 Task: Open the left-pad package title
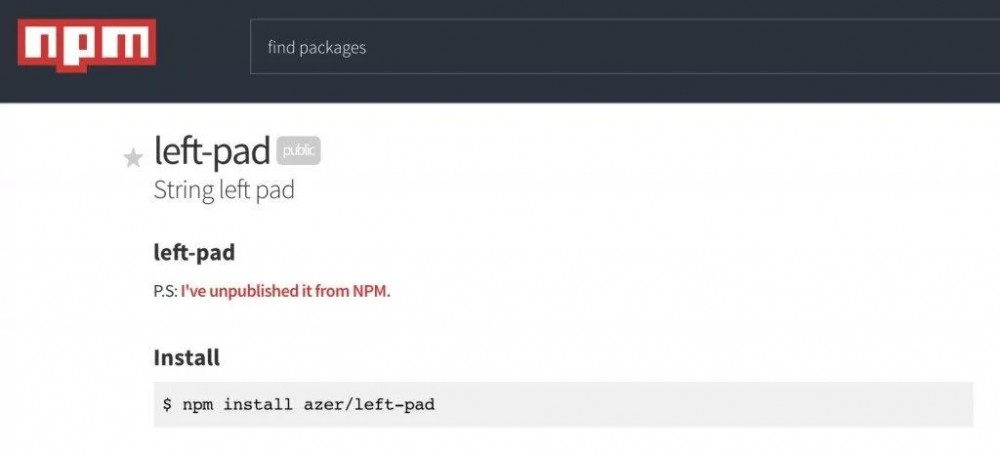click(x=212, y=151)
